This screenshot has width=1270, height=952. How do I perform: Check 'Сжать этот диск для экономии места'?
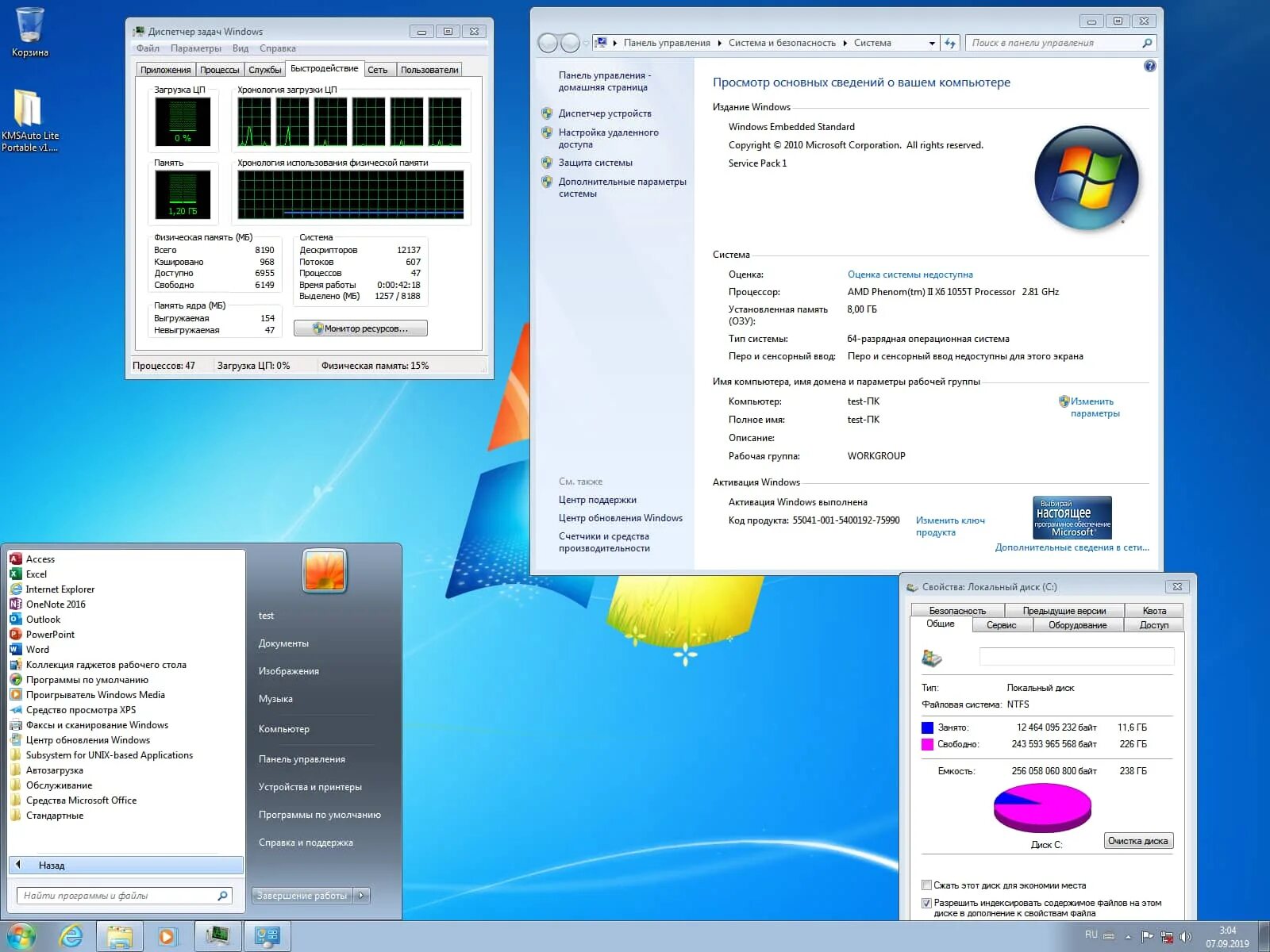[926, 885]
